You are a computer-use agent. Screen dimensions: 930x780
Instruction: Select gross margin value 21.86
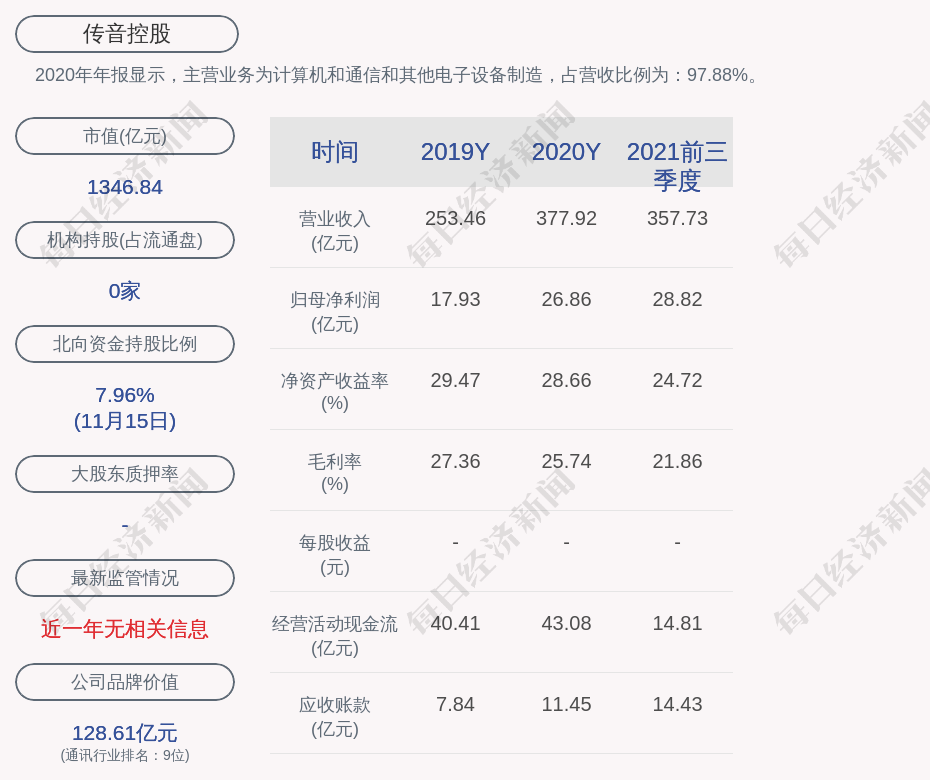coord(677,461)
